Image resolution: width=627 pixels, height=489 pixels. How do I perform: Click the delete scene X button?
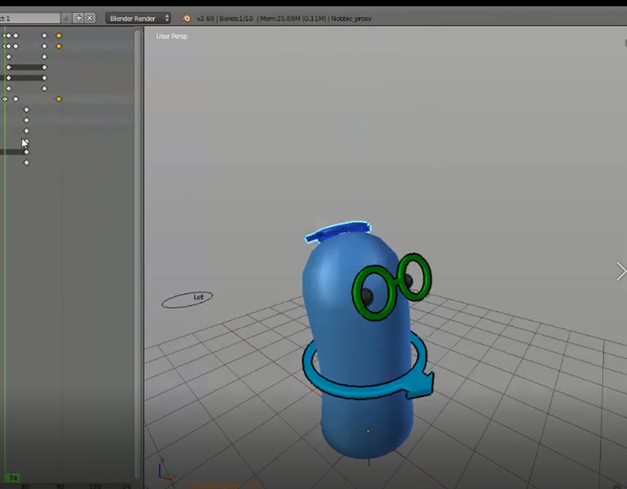[x=90, y=18]
